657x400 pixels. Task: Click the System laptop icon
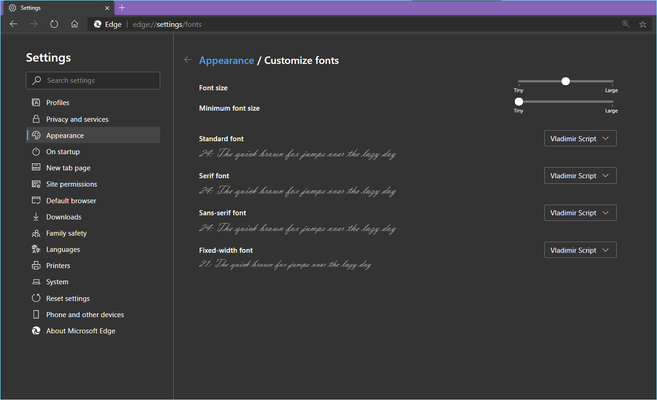coord(36,282)
